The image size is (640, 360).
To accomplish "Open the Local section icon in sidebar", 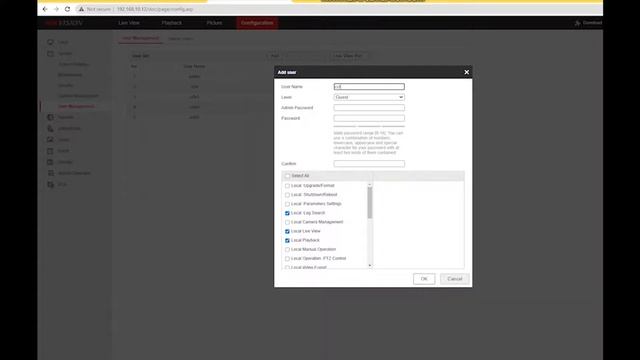I will 50,42.
